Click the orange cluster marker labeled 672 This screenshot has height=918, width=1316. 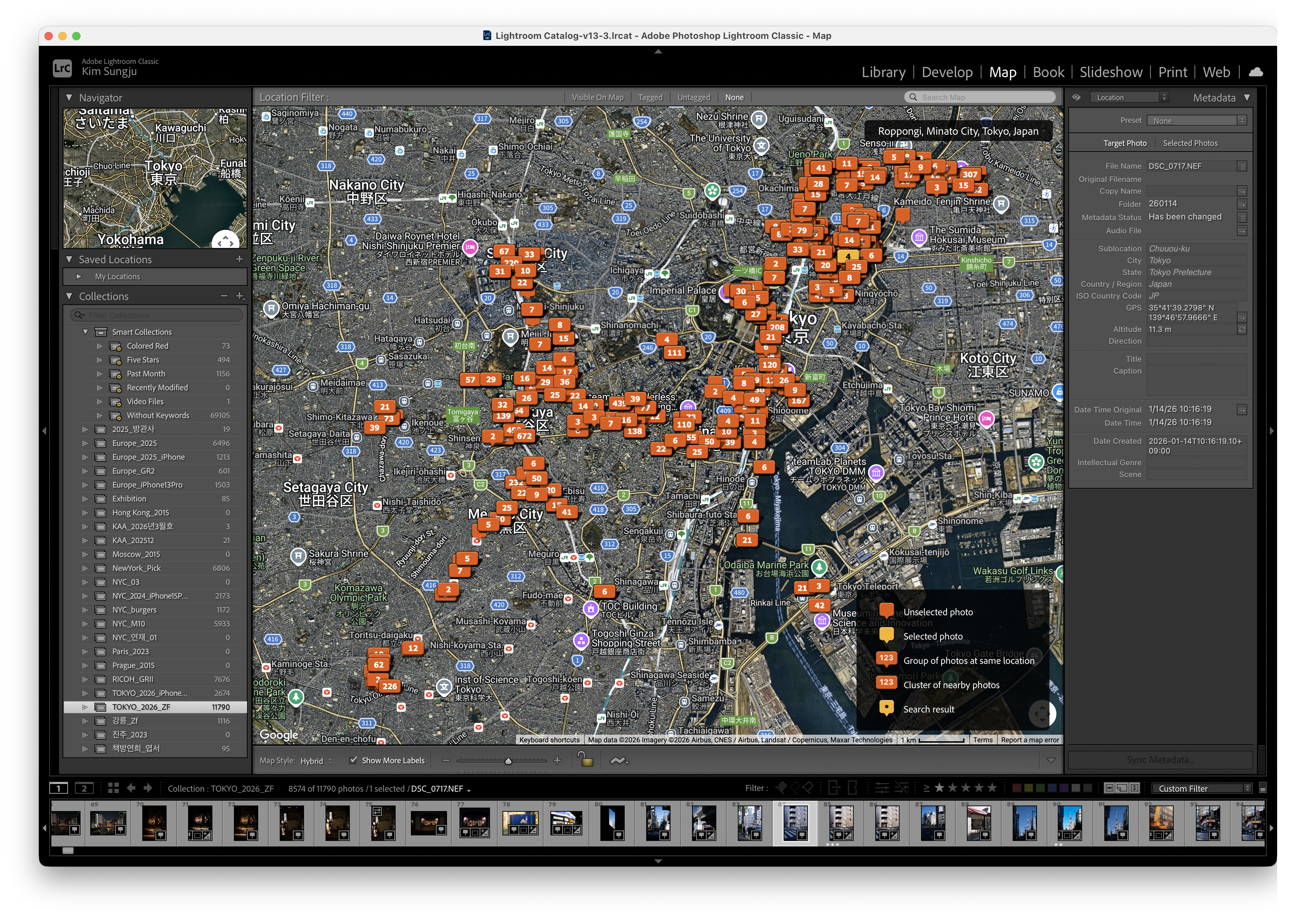(x=524, y=436)
